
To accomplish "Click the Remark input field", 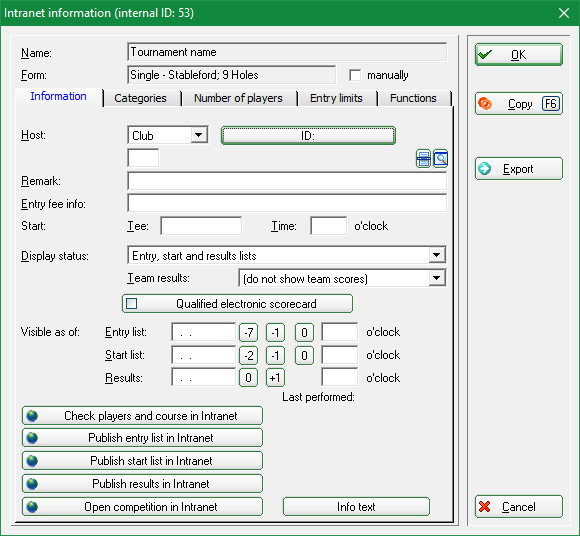I will [x=287, y=181].
